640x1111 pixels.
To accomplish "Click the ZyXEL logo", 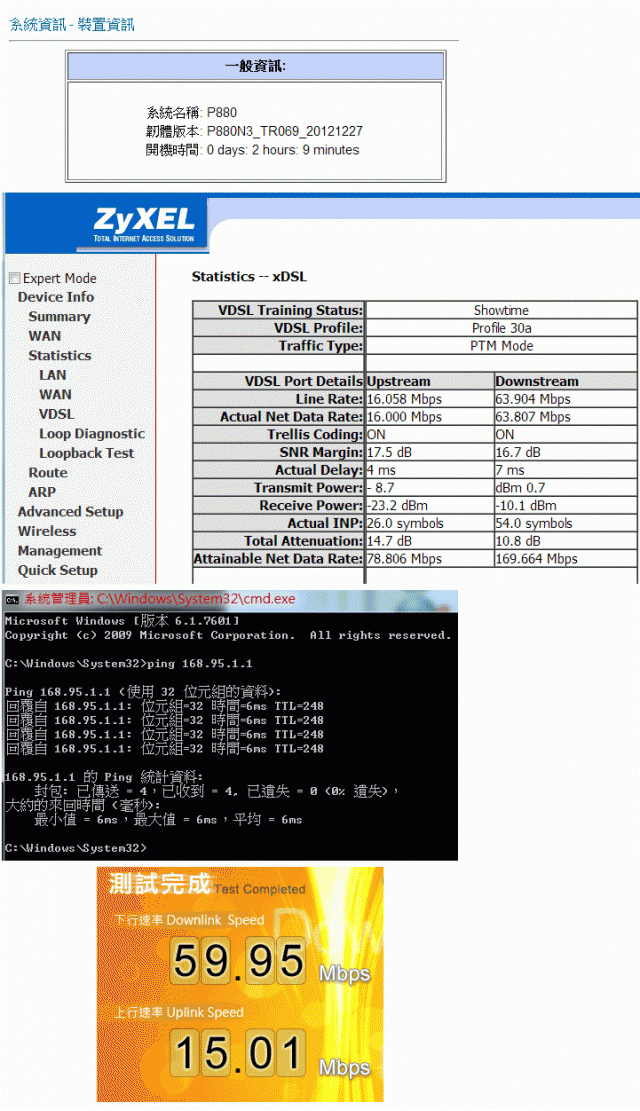I will 144,224.
